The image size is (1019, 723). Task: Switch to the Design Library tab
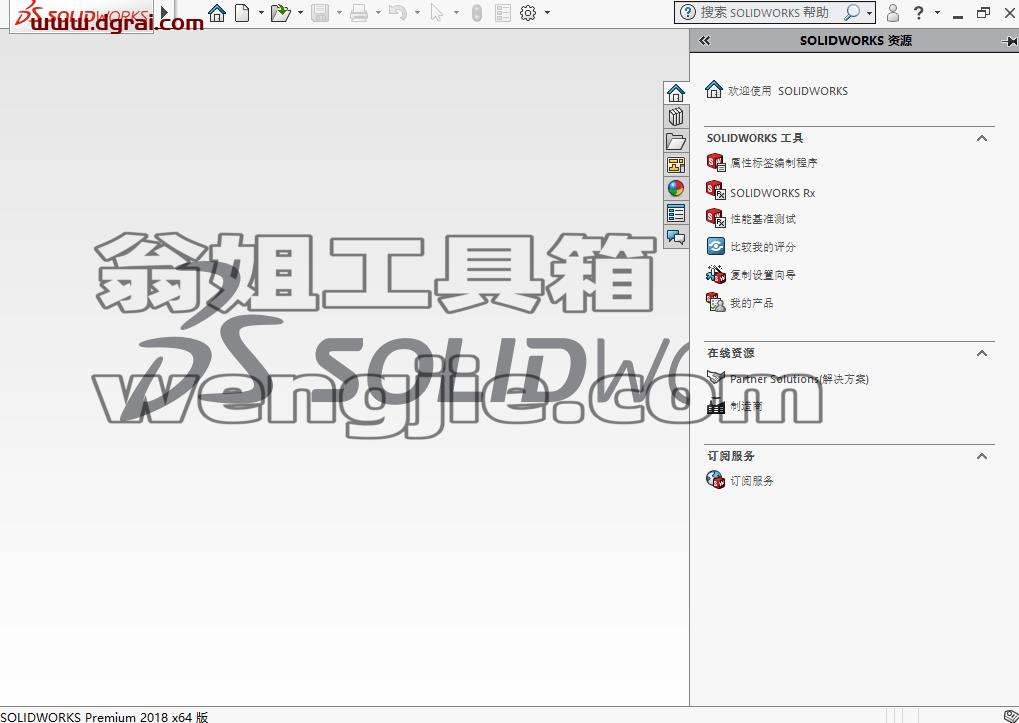pyautogui.click(x=676, y=117)
